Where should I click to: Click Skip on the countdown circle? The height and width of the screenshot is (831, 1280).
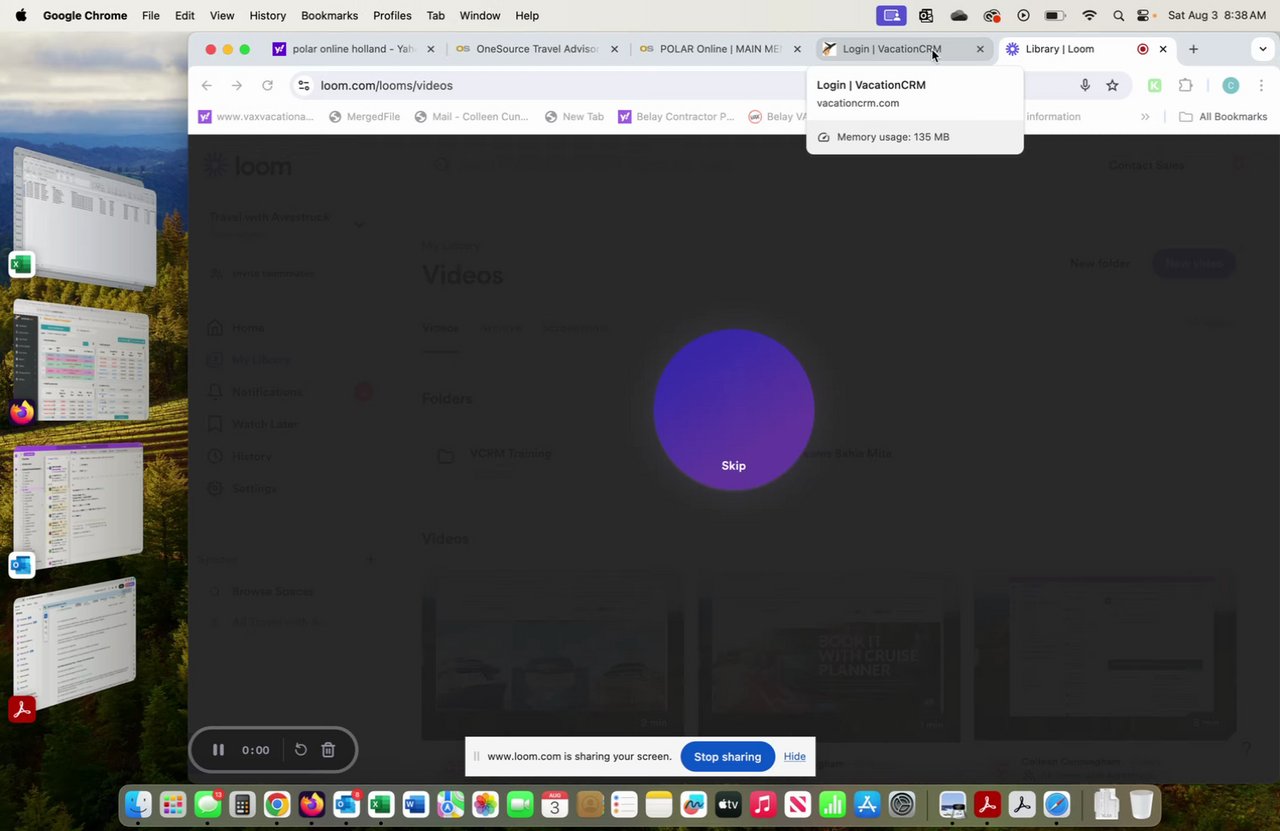click(x=733, y=466)
